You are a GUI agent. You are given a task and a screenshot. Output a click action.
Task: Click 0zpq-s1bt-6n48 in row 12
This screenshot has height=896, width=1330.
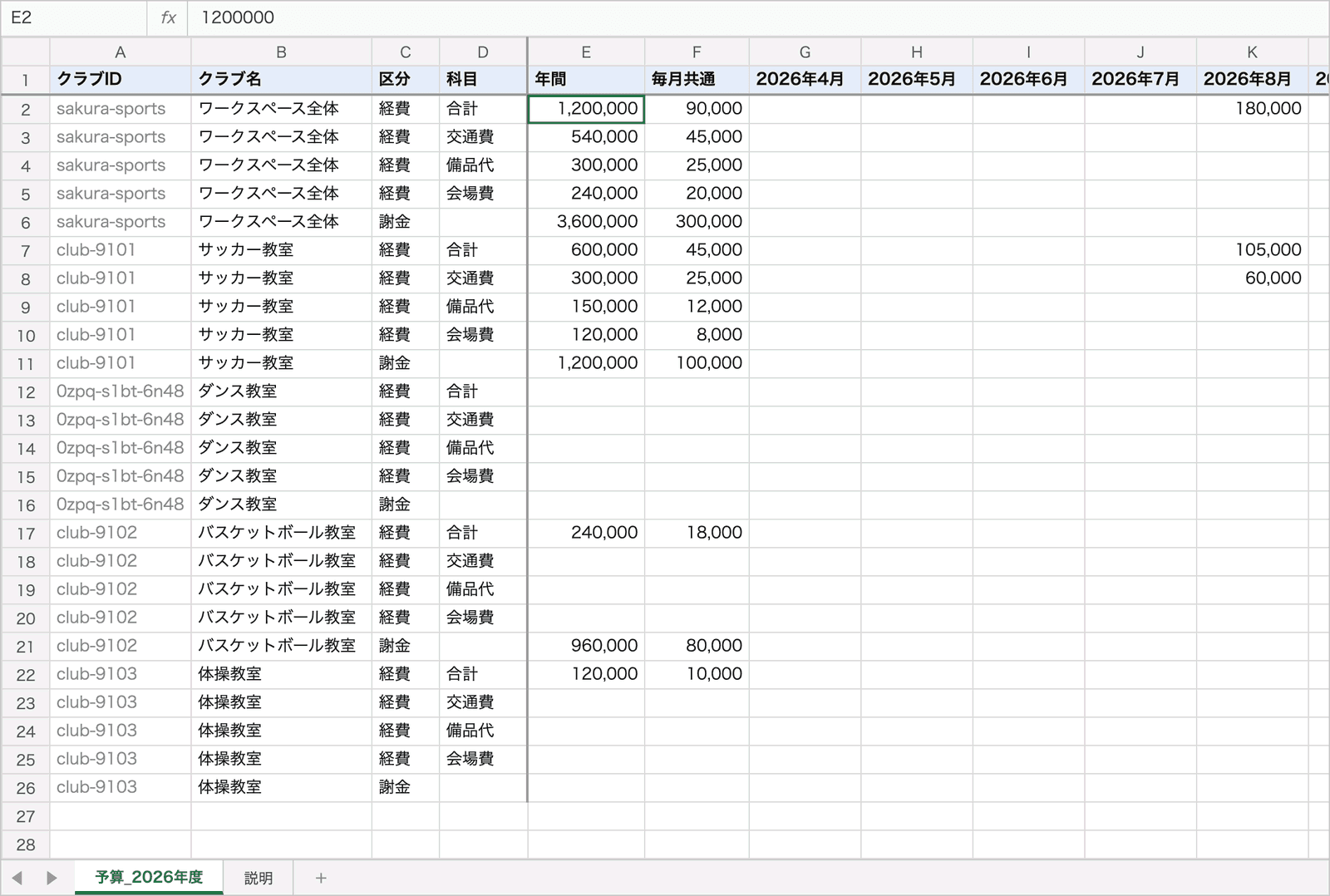tap(121, 391)
